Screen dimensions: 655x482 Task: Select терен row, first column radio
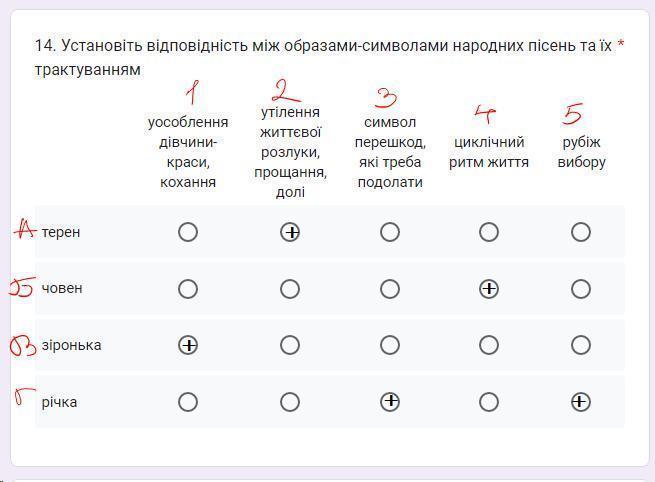tap(187, 232)
